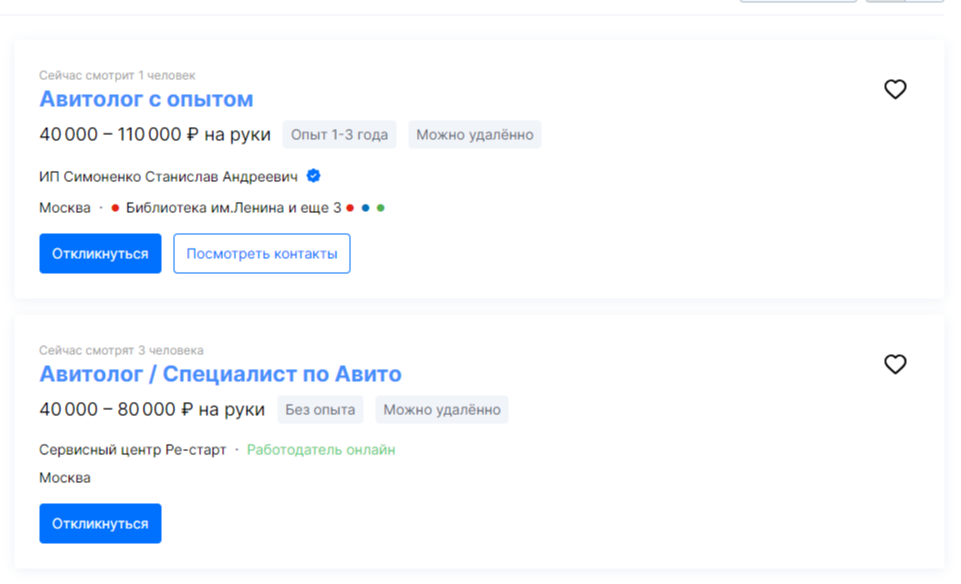Save the Авитолог с опытом vacancy to favorites
The image size is (961, 584).
coord(895,89)
